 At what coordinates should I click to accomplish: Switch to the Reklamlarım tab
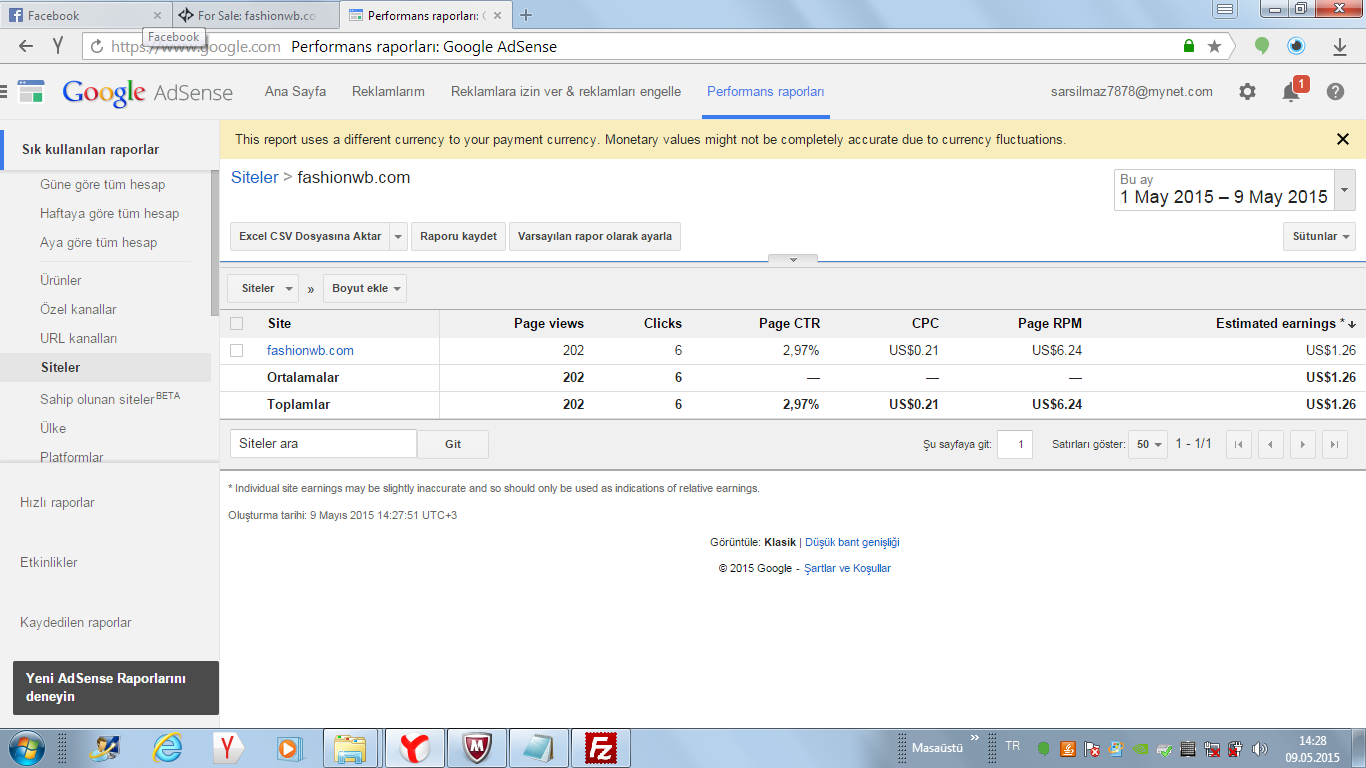[x=388, y=91]
